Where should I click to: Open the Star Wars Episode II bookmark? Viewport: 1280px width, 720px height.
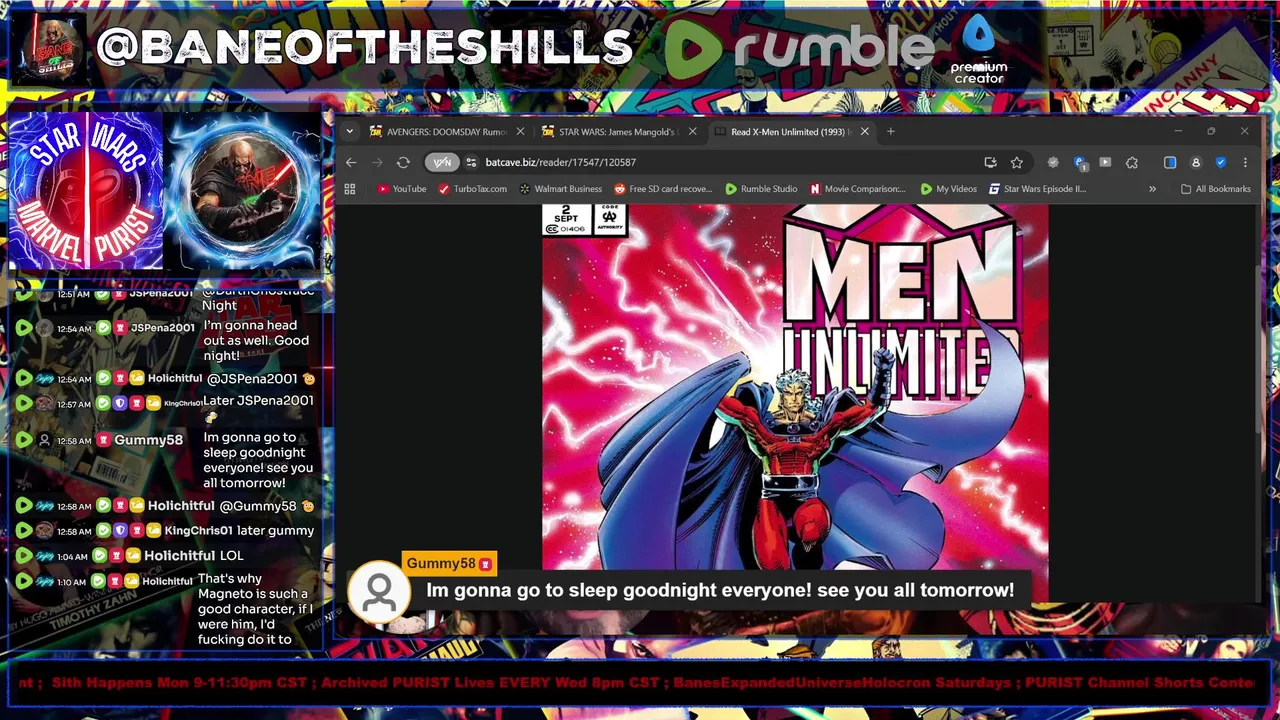[1037, 189]
